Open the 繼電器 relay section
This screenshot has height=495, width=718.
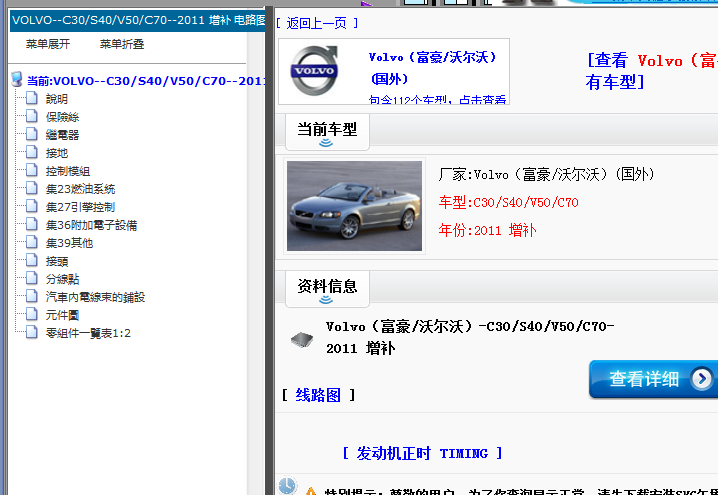[62, 135]
